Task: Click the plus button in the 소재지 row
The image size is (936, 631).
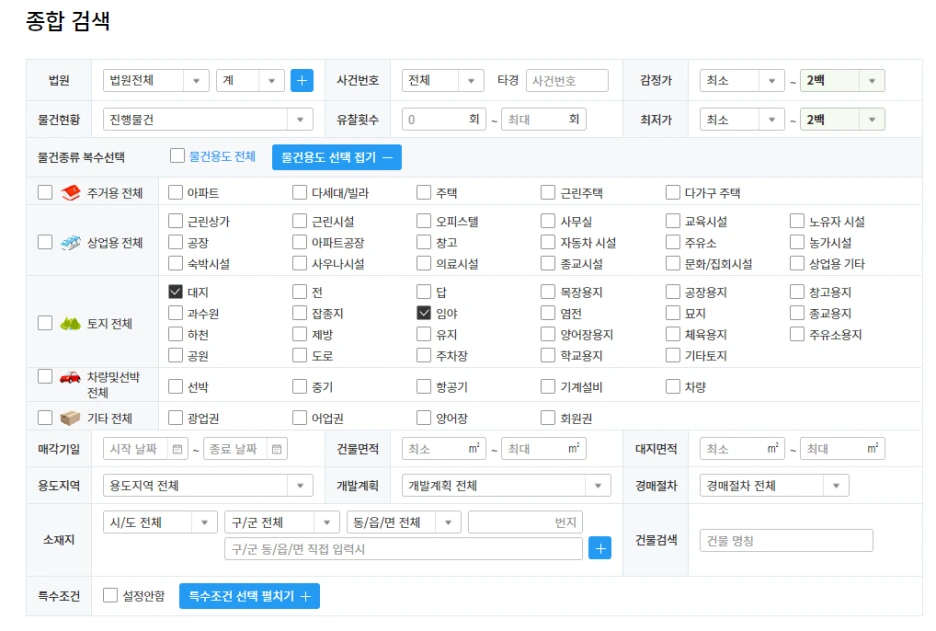Action: click(x=599, y=548)
